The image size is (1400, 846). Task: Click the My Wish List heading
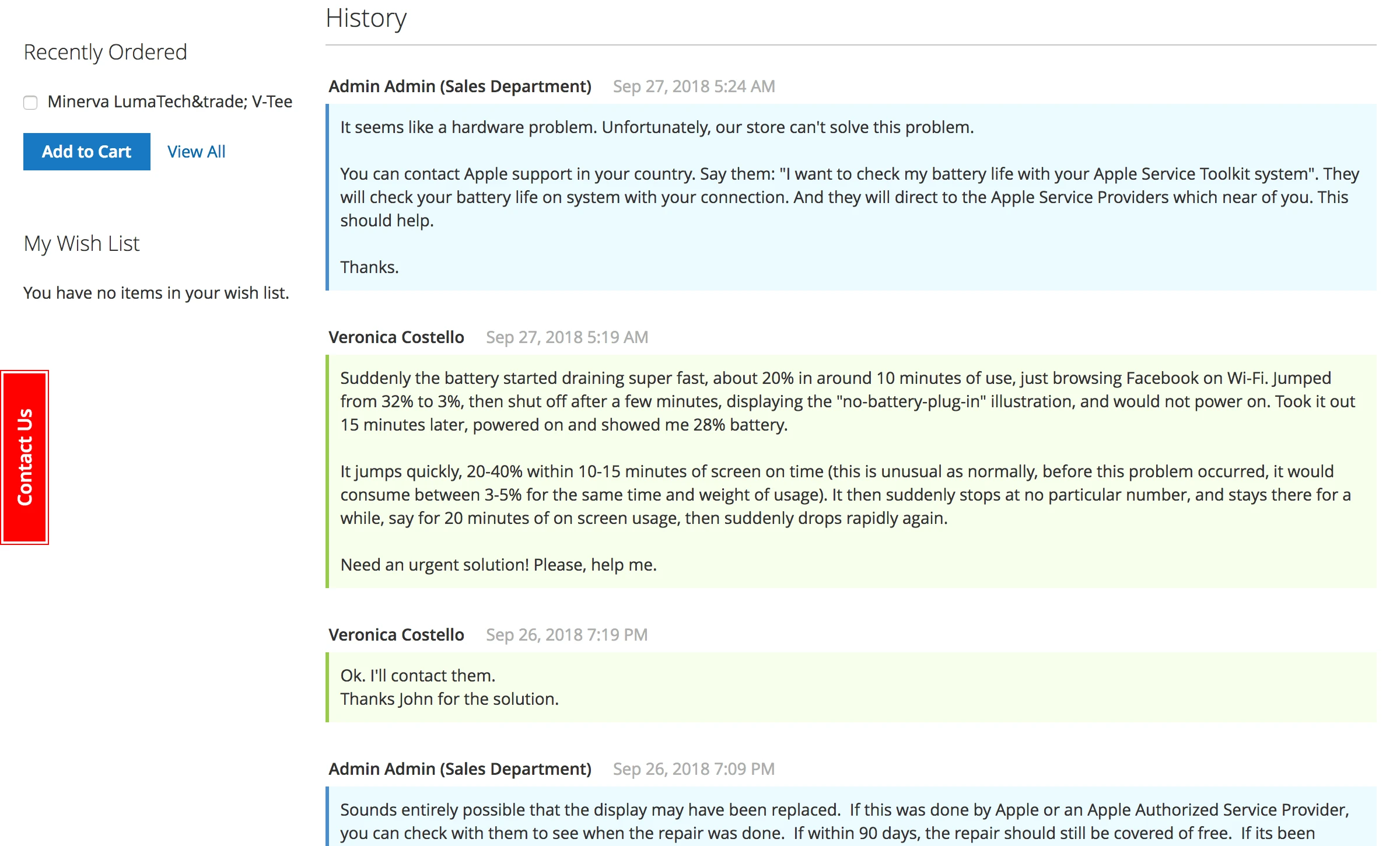tap(82, 243)
